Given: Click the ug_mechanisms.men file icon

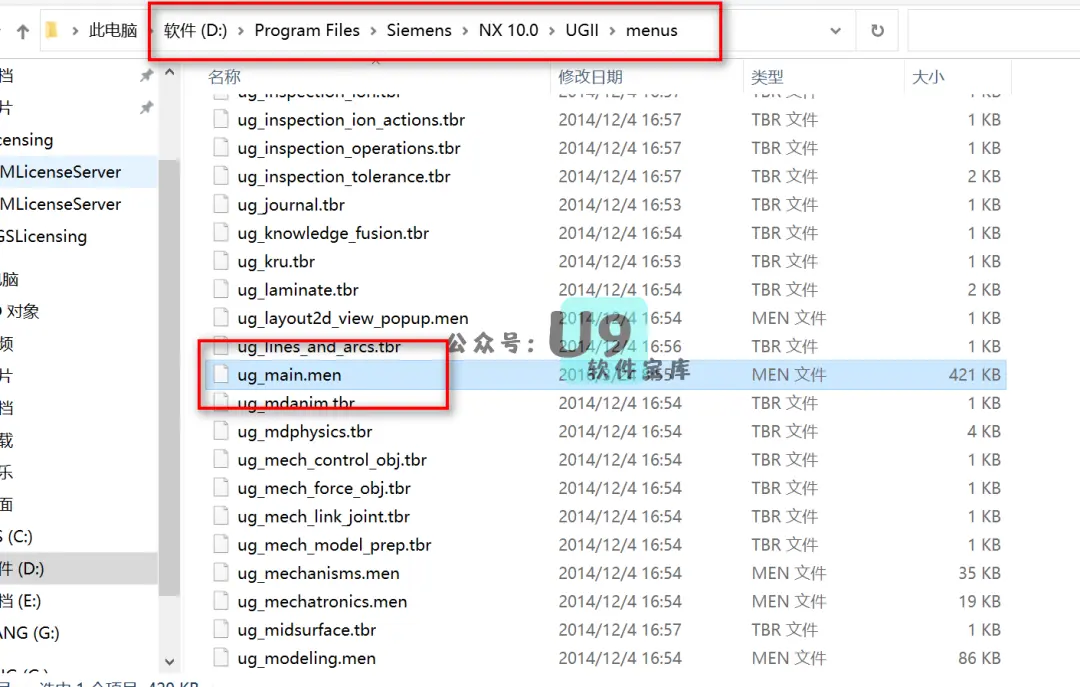Looking at the screenshot, I should click(x=221, y=573).
